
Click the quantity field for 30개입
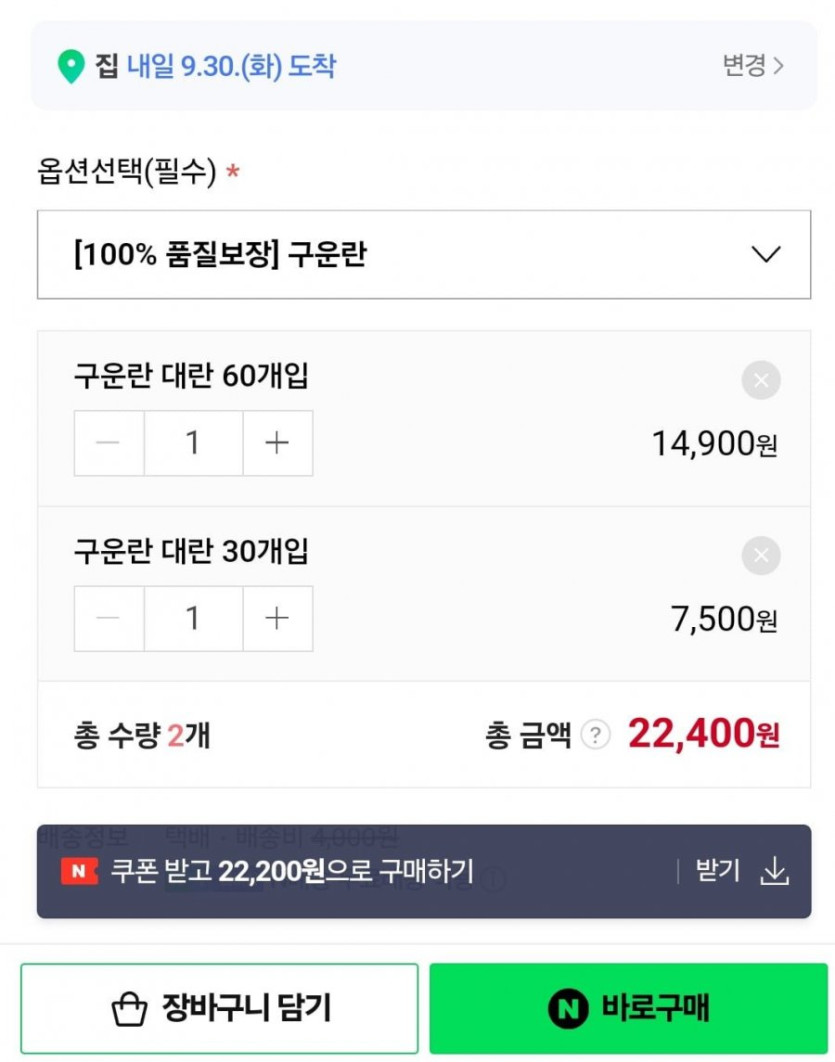pyautogui.click(x=193, y=619)
